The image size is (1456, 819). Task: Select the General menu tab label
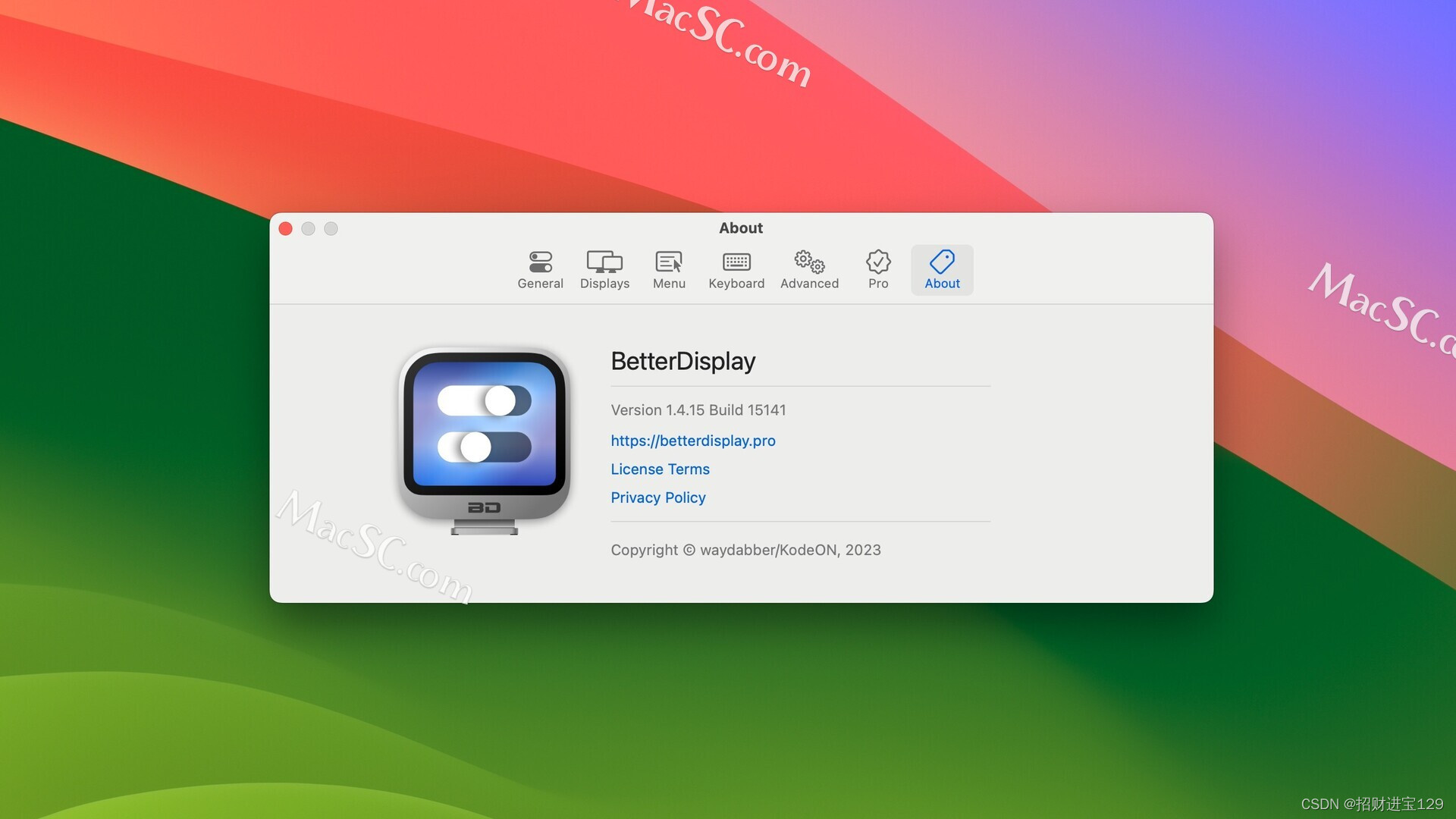(540, 283)
